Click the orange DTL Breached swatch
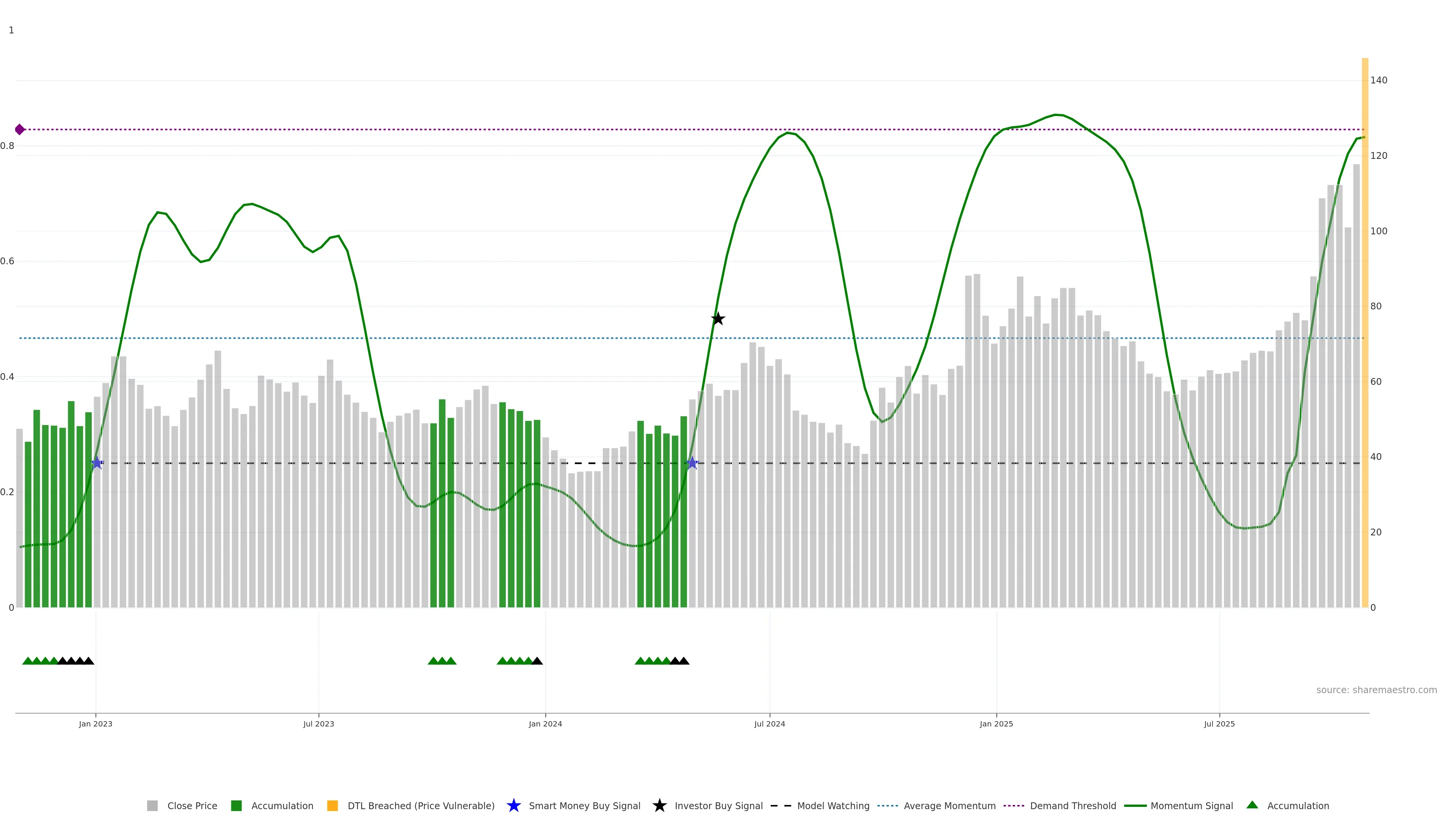The height and width of the screenshot is (819, 1456). point(333,805)
